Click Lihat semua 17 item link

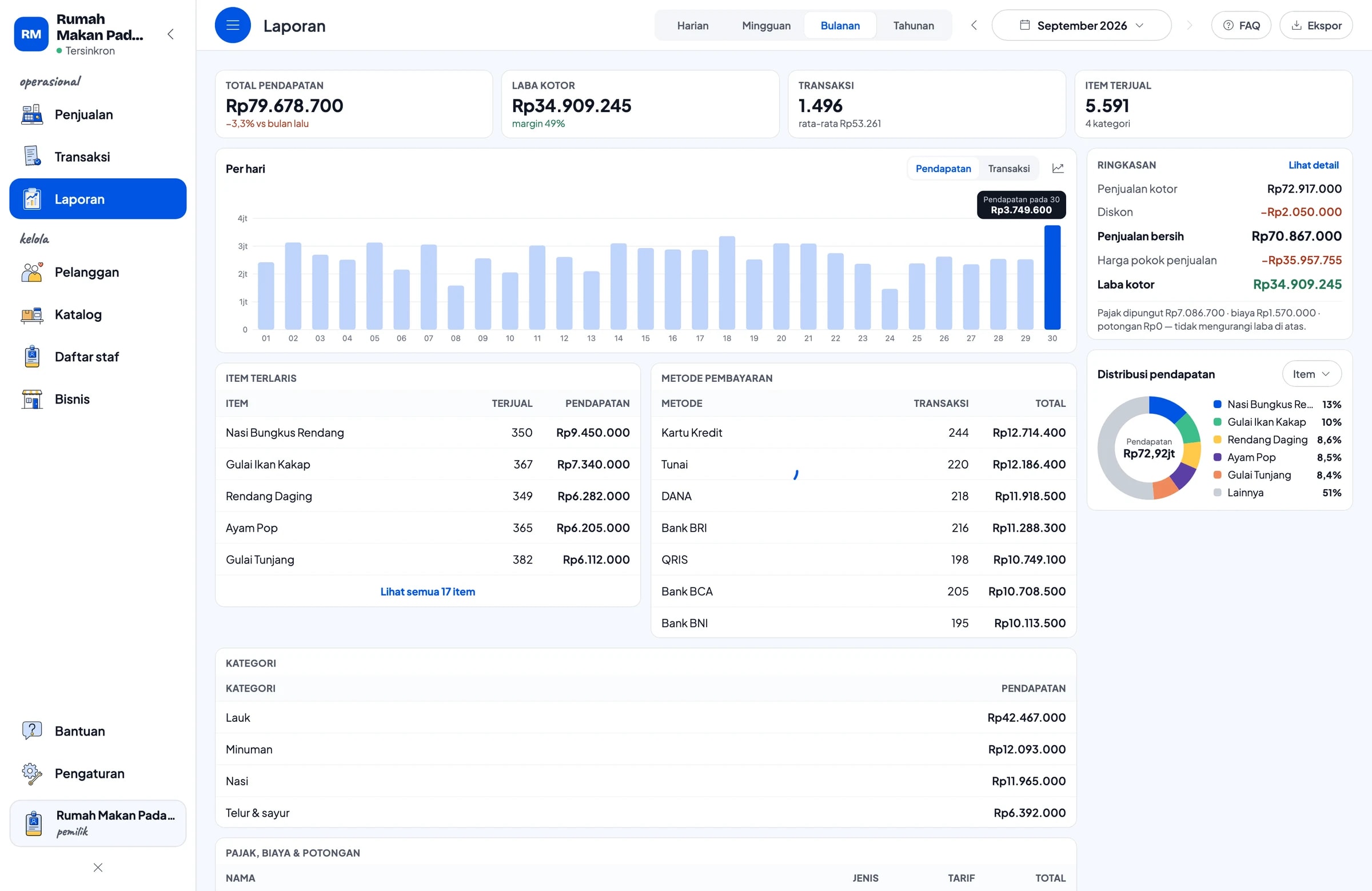(427, 592)
